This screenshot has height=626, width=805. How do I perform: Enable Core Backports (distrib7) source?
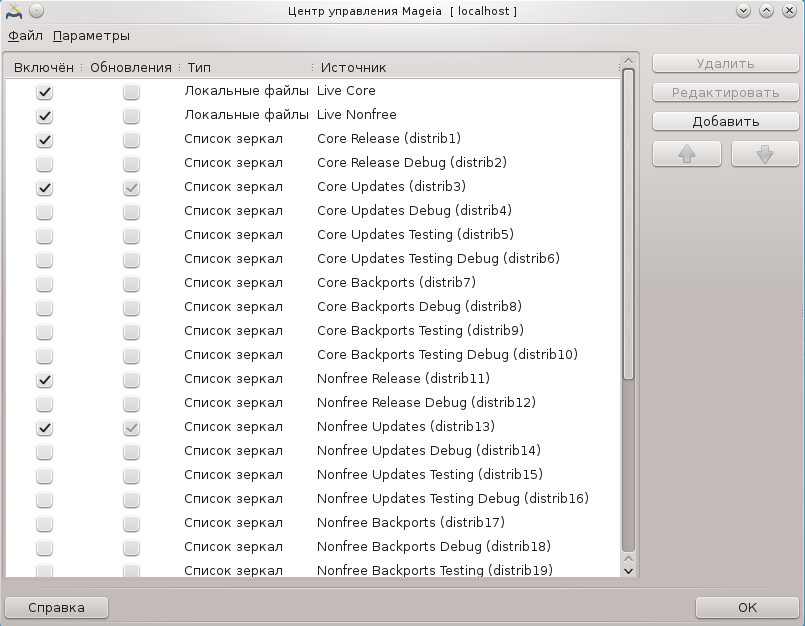(45, 284)
